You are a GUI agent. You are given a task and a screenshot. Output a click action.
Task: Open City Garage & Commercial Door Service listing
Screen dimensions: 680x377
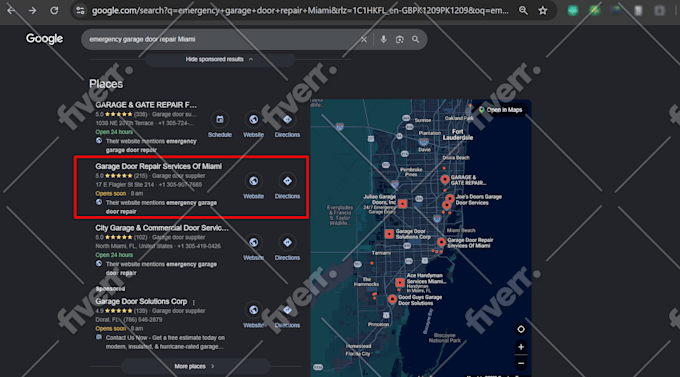coord(161,228)
